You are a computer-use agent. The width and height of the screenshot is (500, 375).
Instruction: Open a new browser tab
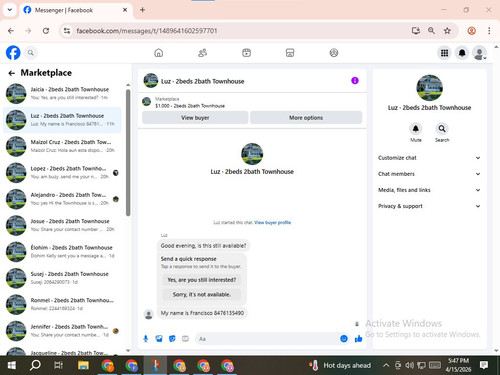[x=142, y=10]
